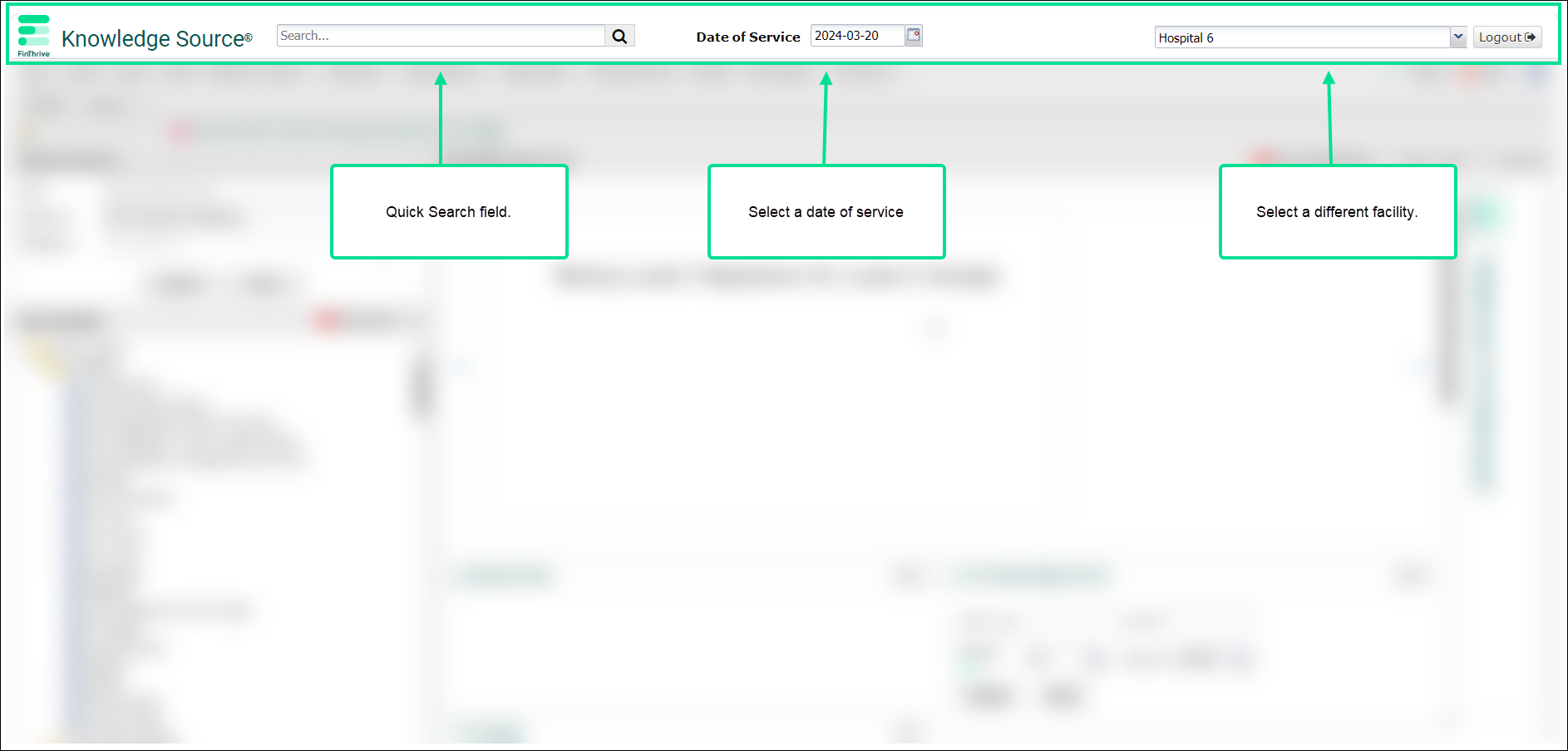Screen dimensions: 1568x751
Task: Click the blurred green vertical bar at right
Action: (x=1482, y=374)
